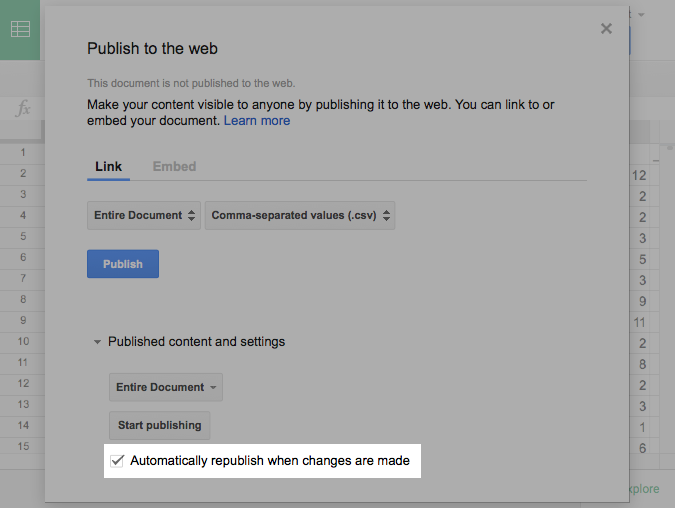
Task: Select the row 10 header
Action: (22, 342)
